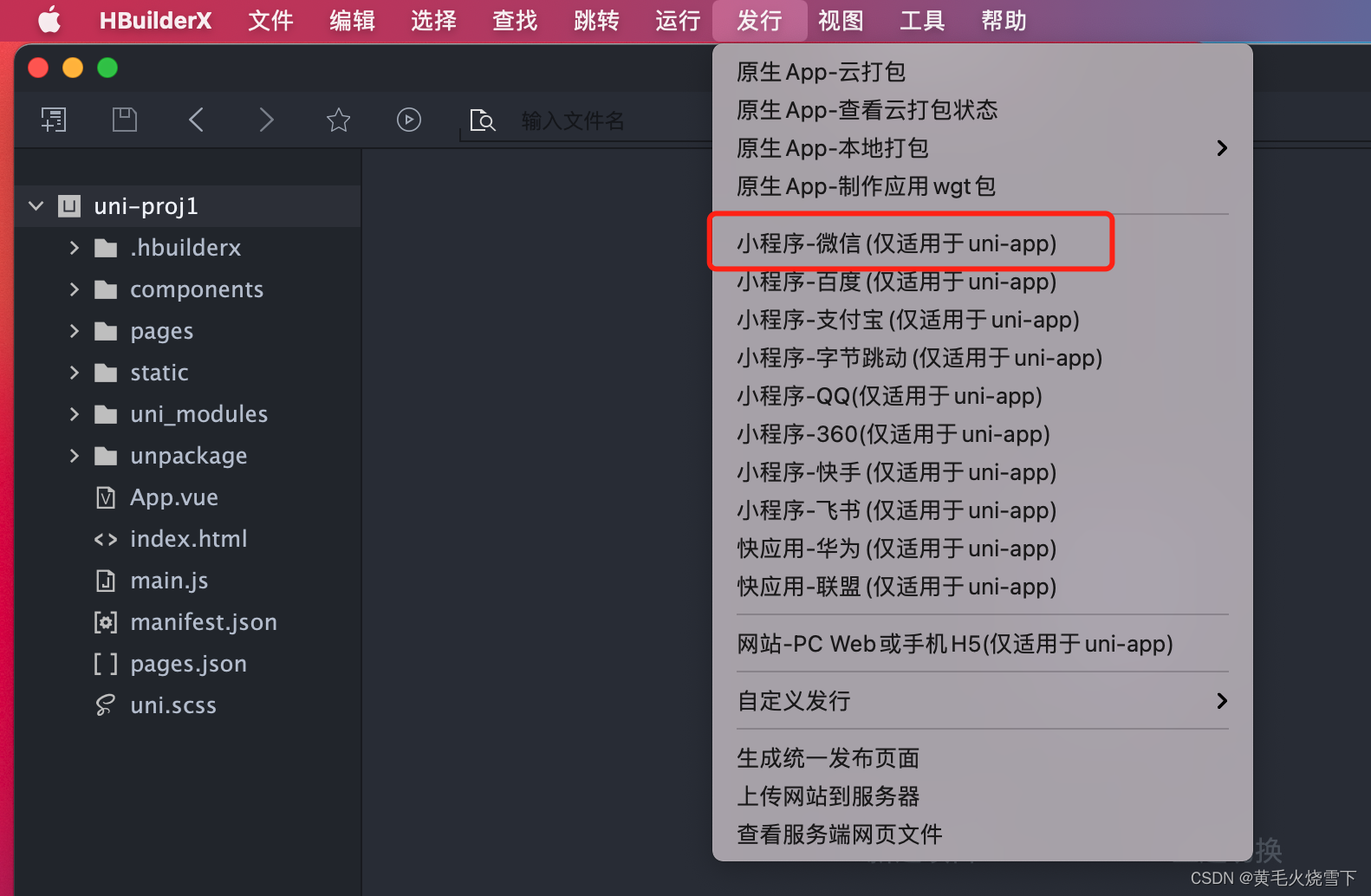Click the save file toolbar icon
The height and width of the screenshot is (896, 1371).
pyautogui.click(x=125, y=120)
